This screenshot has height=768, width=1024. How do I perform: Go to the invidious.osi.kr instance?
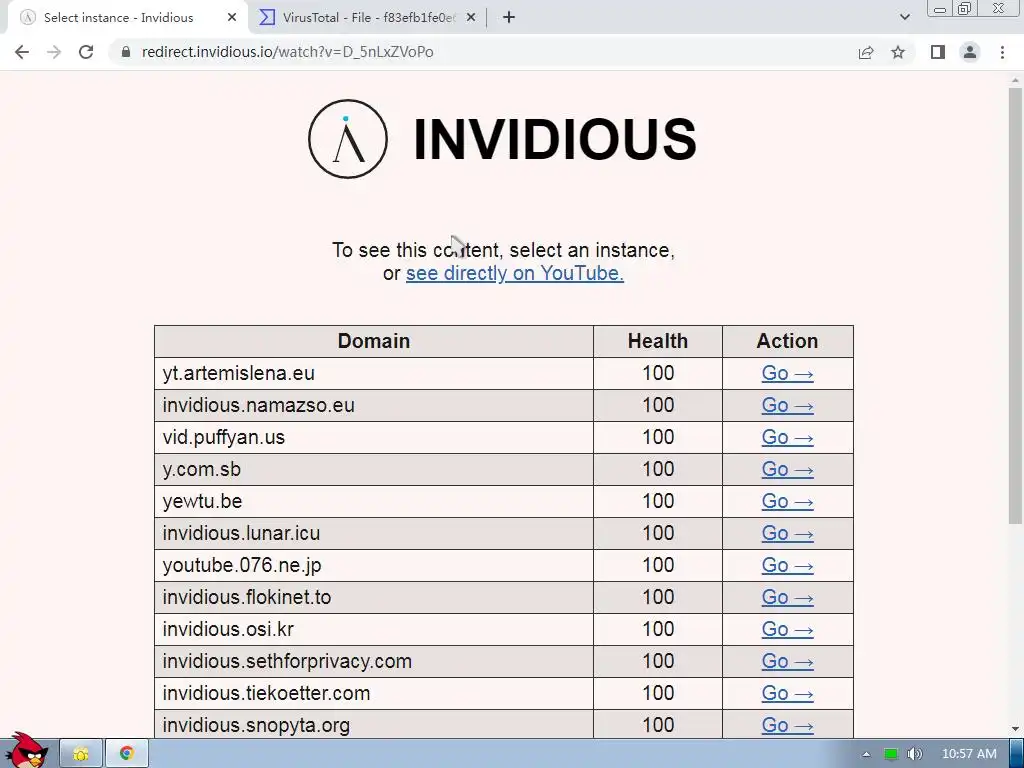(788, 630)
